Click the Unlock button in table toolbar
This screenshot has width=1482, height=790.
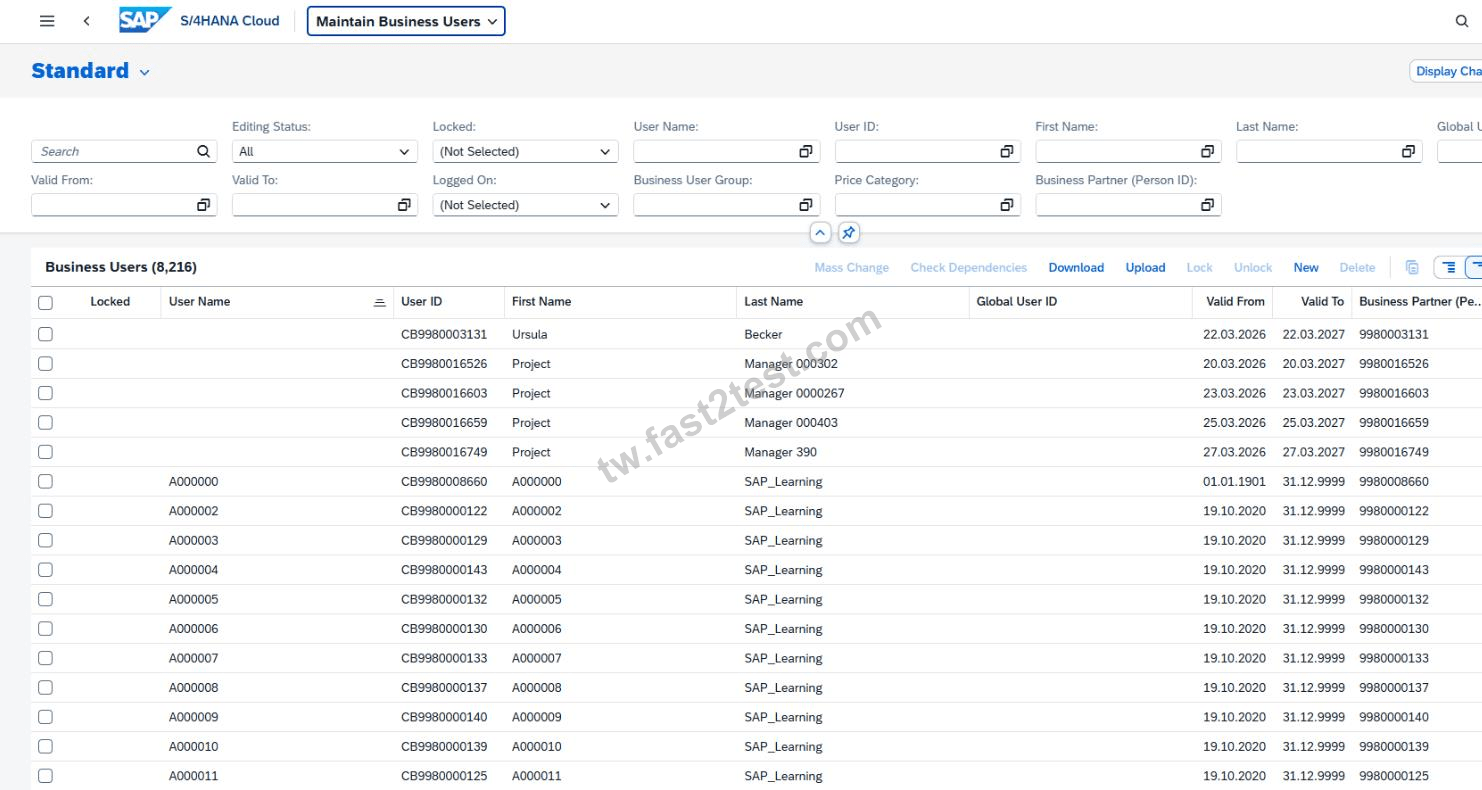[x=1253, y=268]
